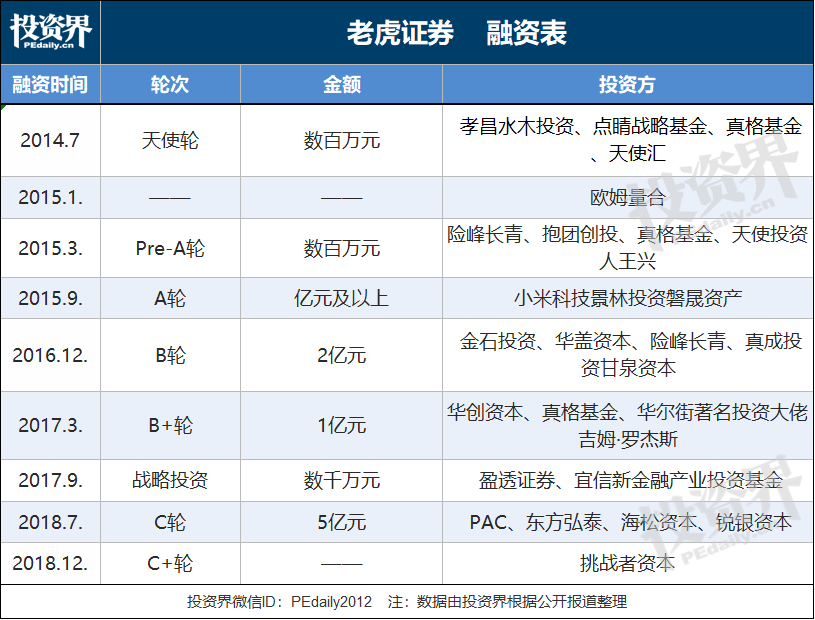Image resolution: width=815 pixels, height=620 pixels.
Task: Click investors cell starting with 孝昌水木投资
Action: pyautogui.click(x=627, y=140)
